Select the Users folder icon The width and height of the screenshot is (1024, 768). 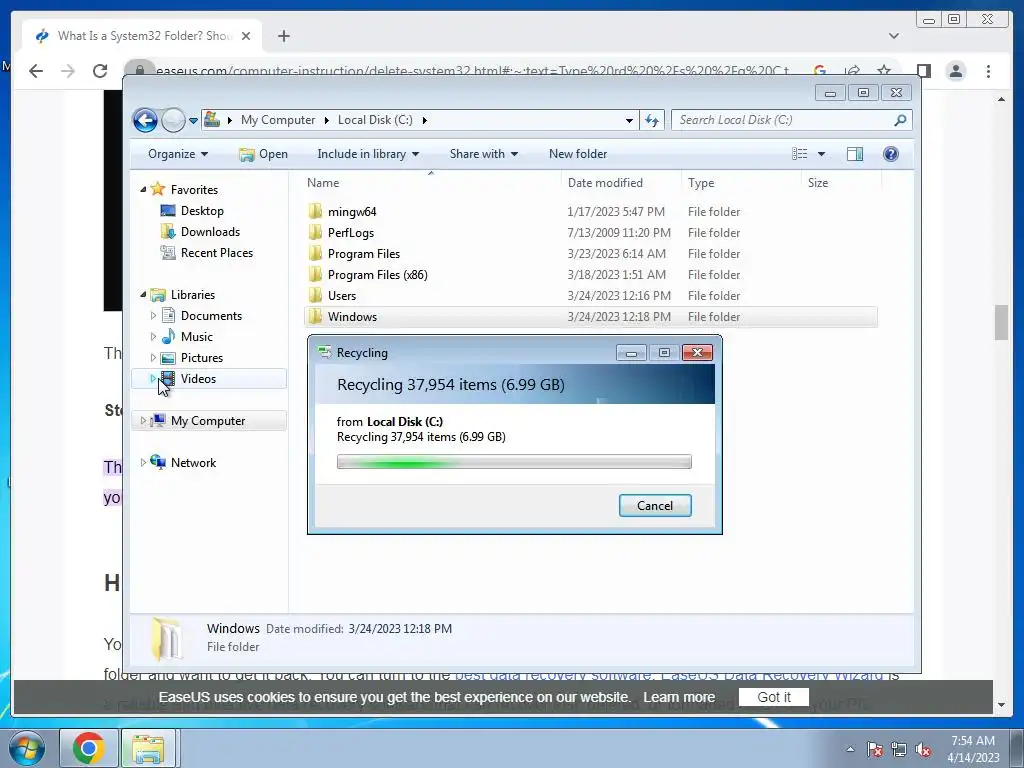[315, 295]
